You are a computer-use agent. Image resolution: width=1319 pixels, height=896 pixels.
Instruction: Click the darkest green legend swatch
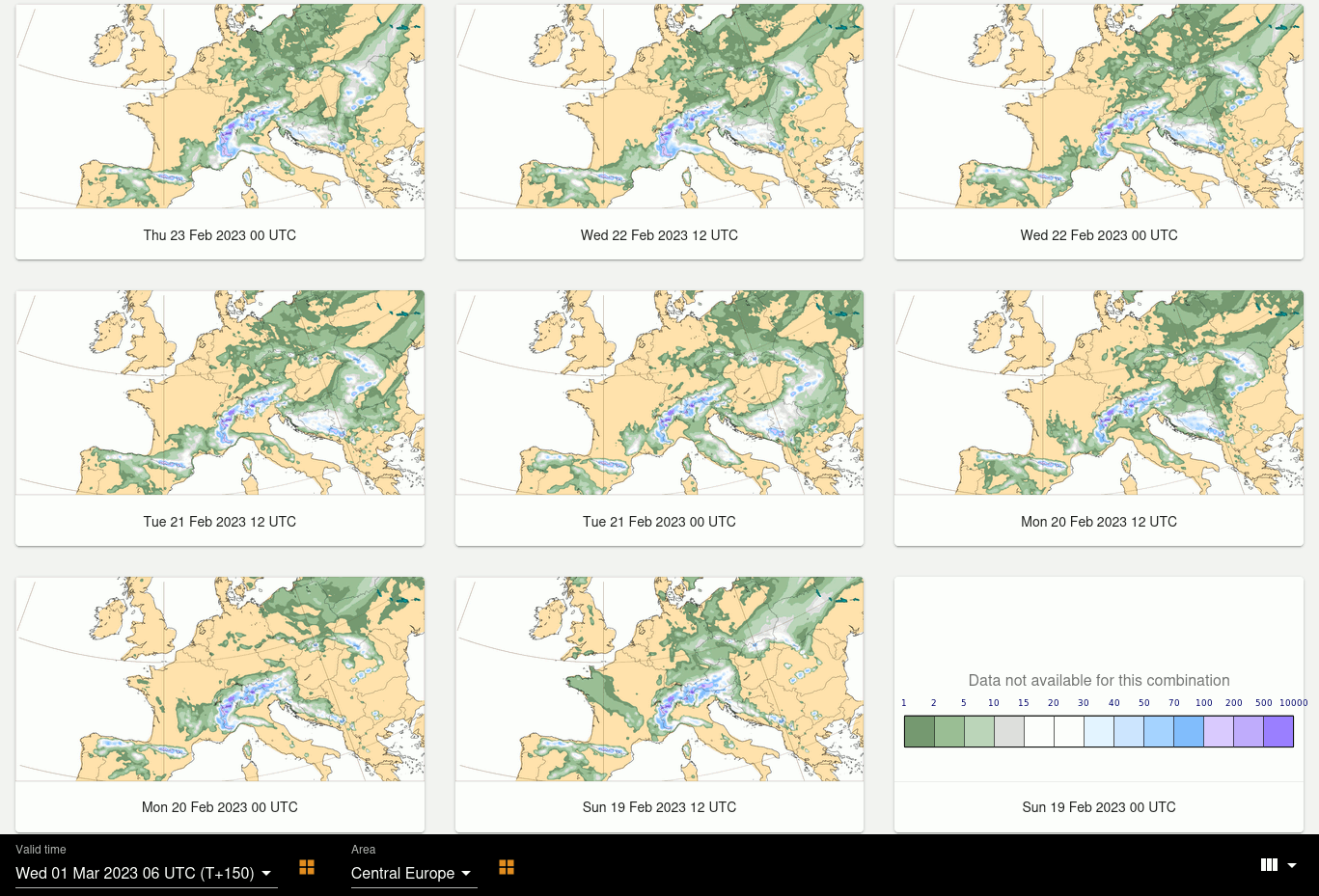coord(920,731)
